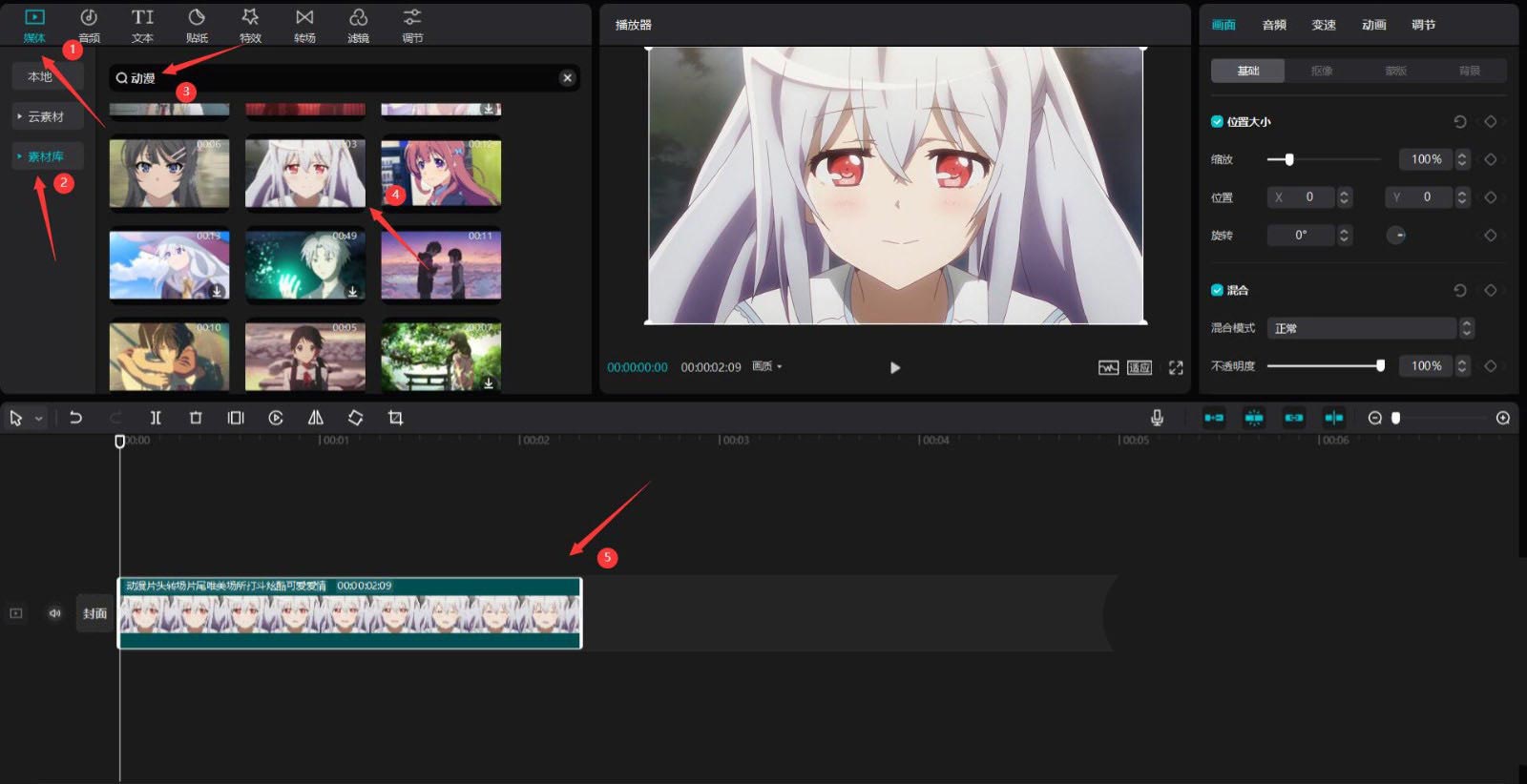Switch to the 变速 speed tab
This screenshot has height=784, width=1527.
(x=1324, y=25)
